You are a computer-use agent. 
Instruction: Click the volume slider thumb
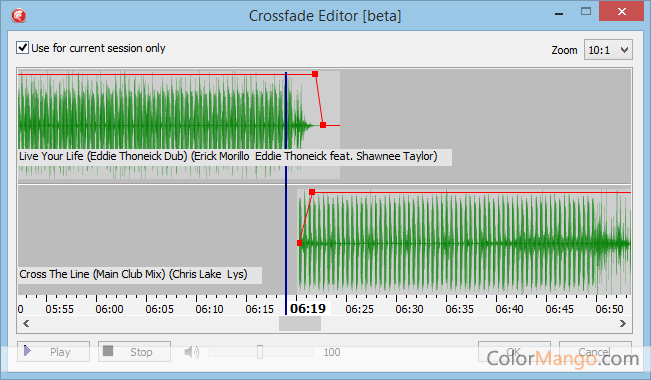(x=260, y=352)
